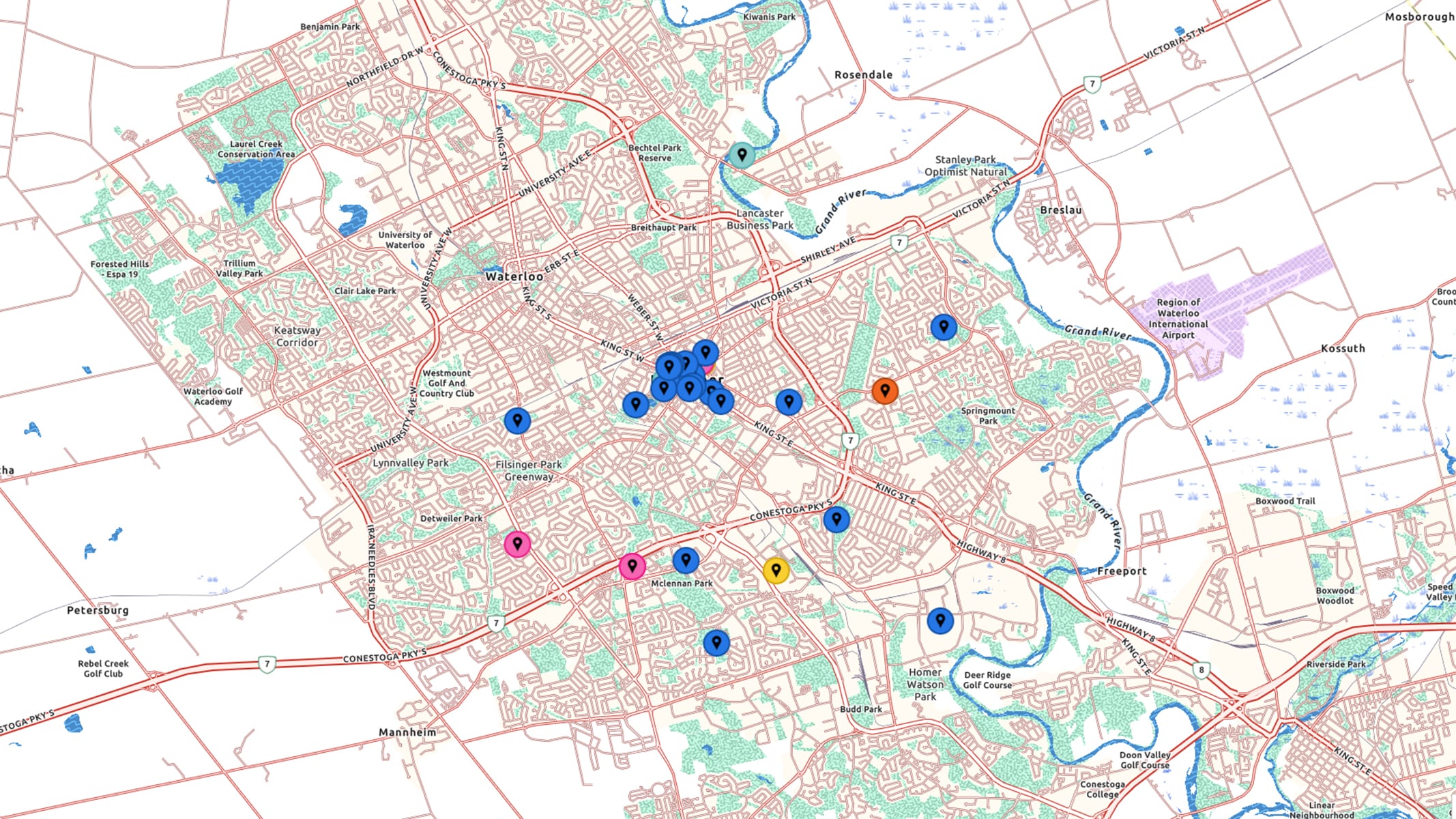
Task: Select the blue marker above Homer Watson Park
Action: click(940, 620)
